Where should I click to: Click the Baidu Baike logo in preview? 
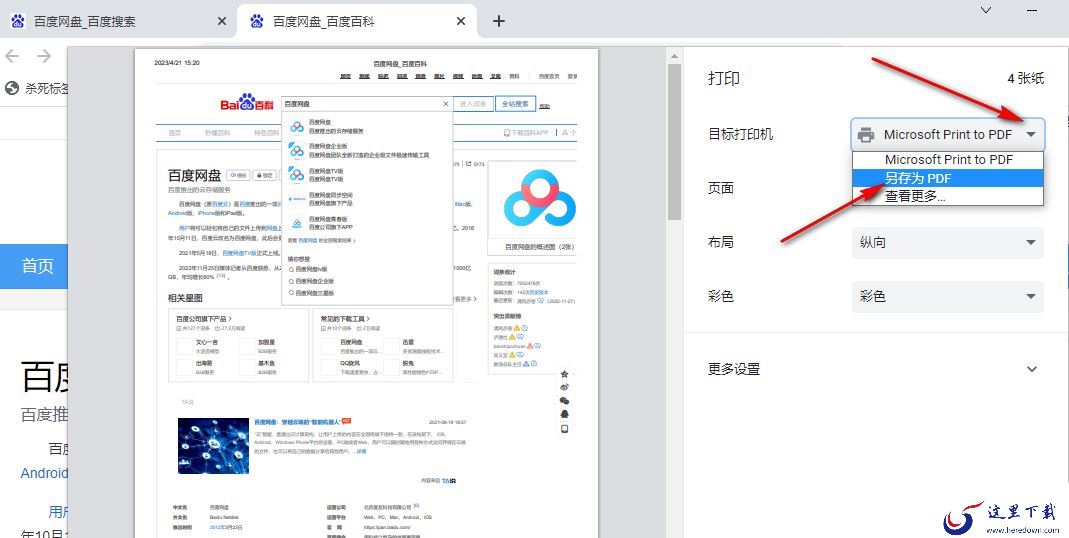click(247, 104)
